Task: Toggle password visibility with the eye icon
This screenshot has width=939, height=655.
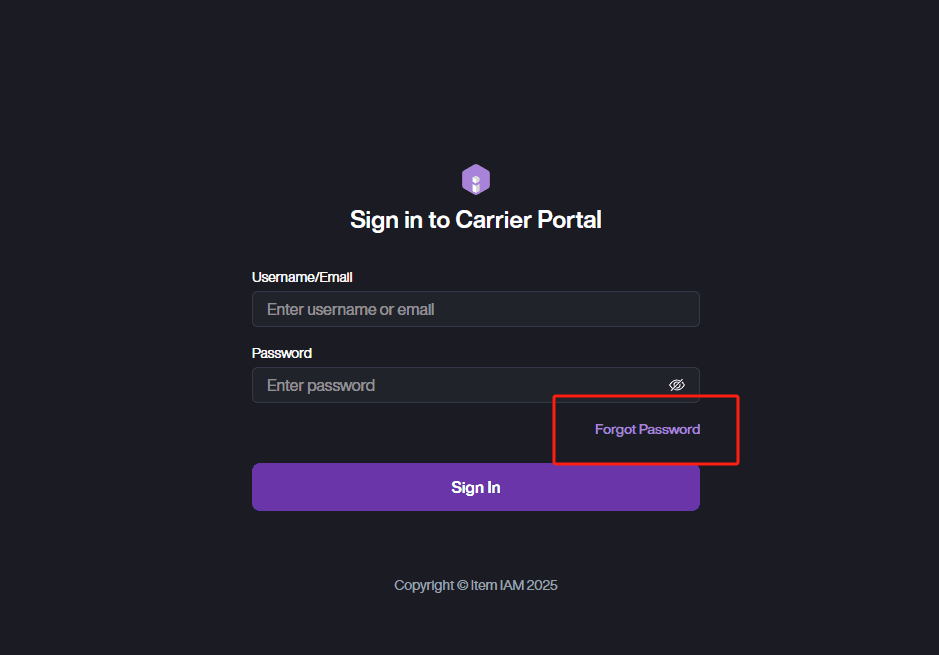Action: pyautogui.click(x=677, y=385)
